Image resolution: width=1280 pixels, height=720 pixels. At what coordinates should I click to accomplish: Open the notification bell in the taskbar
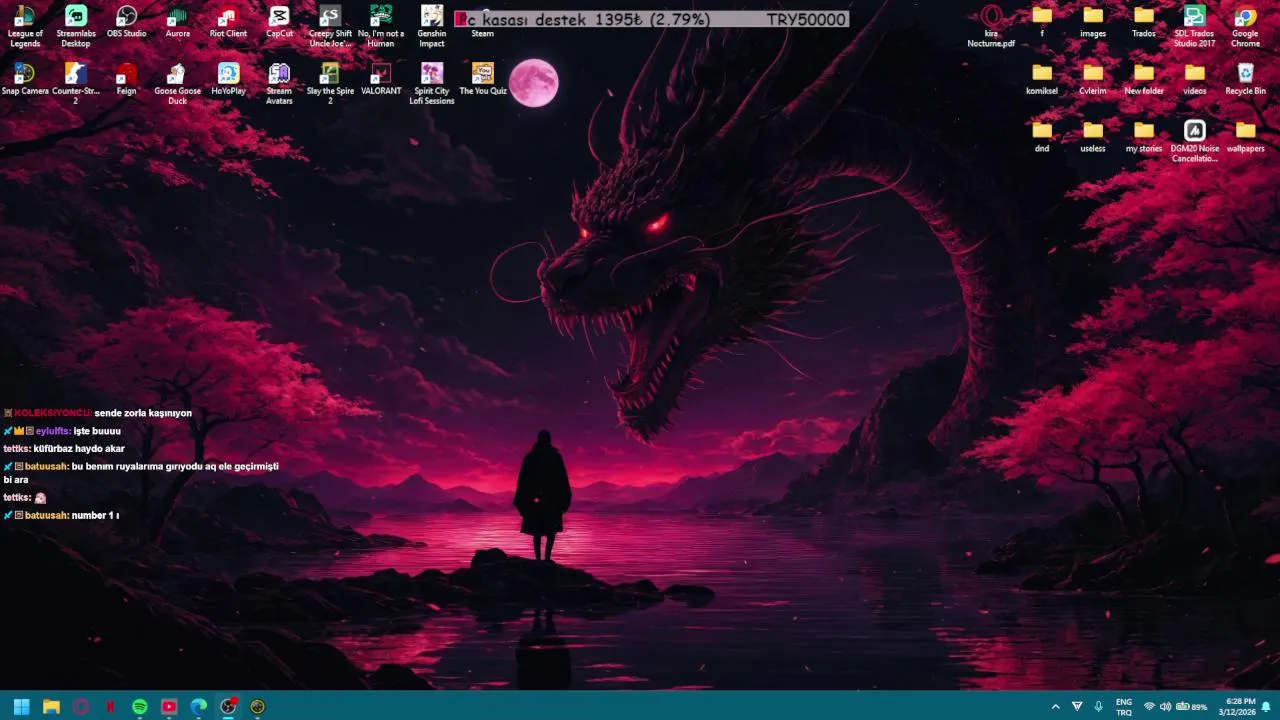pos(1266,707)
